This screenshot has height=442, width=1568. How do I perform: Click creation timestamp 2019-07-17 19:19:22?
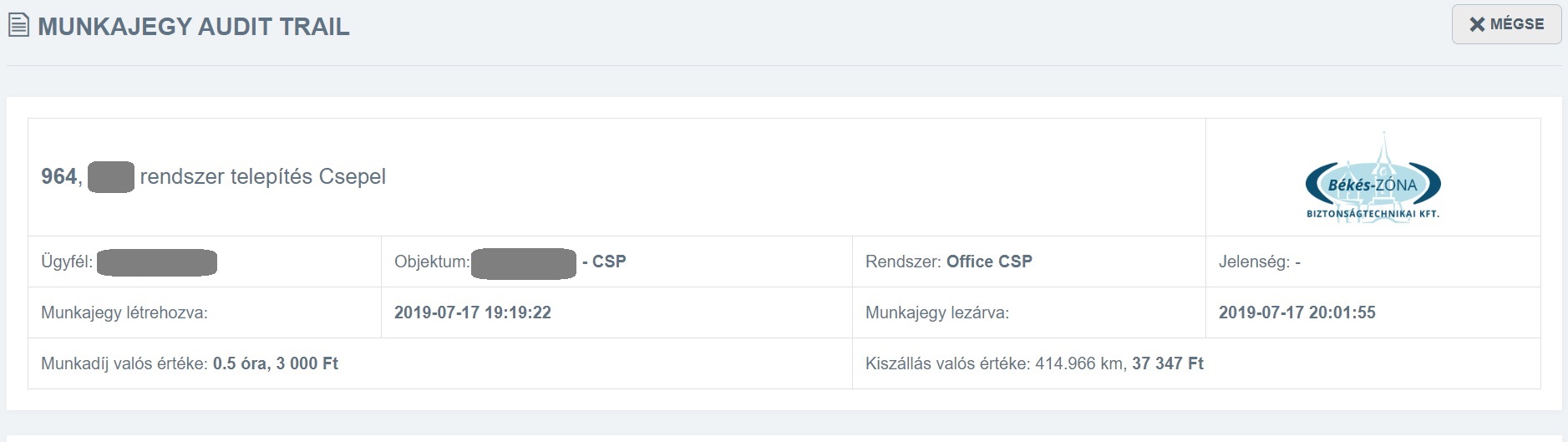coord(473,312)
